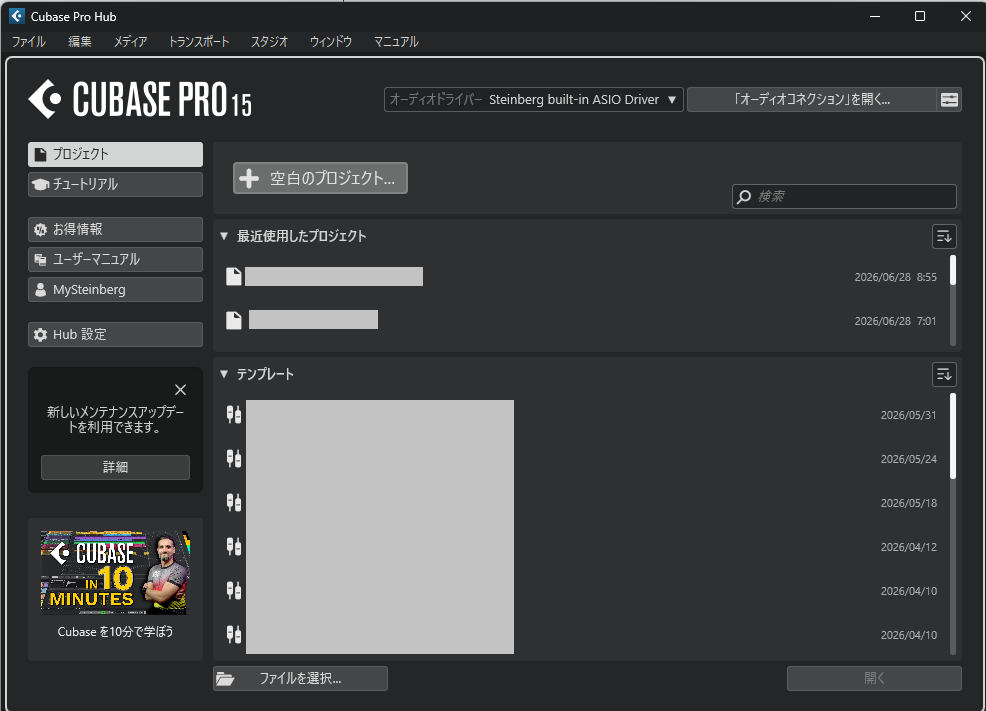Select the recent project dated 2026/06/28 8:55
Viewport: 986px width, 711px height.
pyautogui.click(x=582, y=277)
